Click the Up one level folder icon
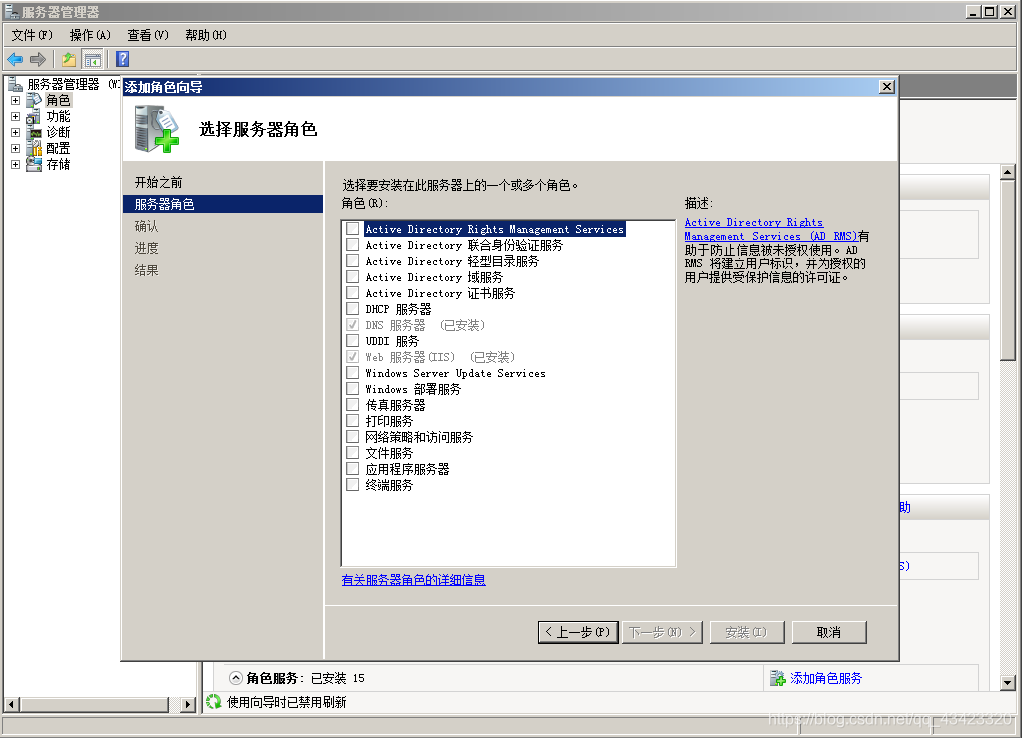 68,59
